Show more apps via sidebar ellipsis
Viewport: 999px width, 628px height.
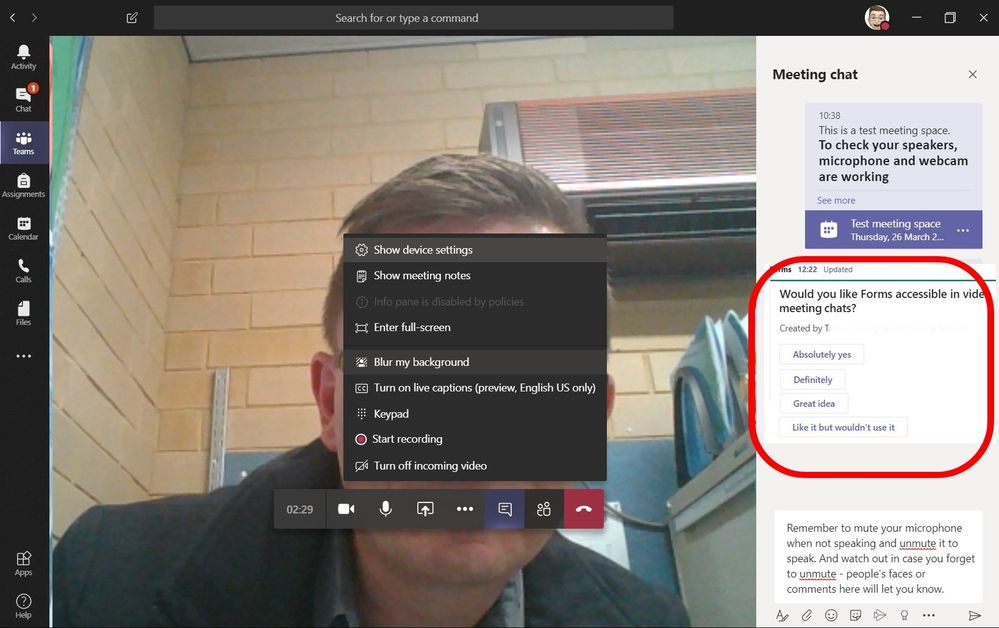click(24, 356)
